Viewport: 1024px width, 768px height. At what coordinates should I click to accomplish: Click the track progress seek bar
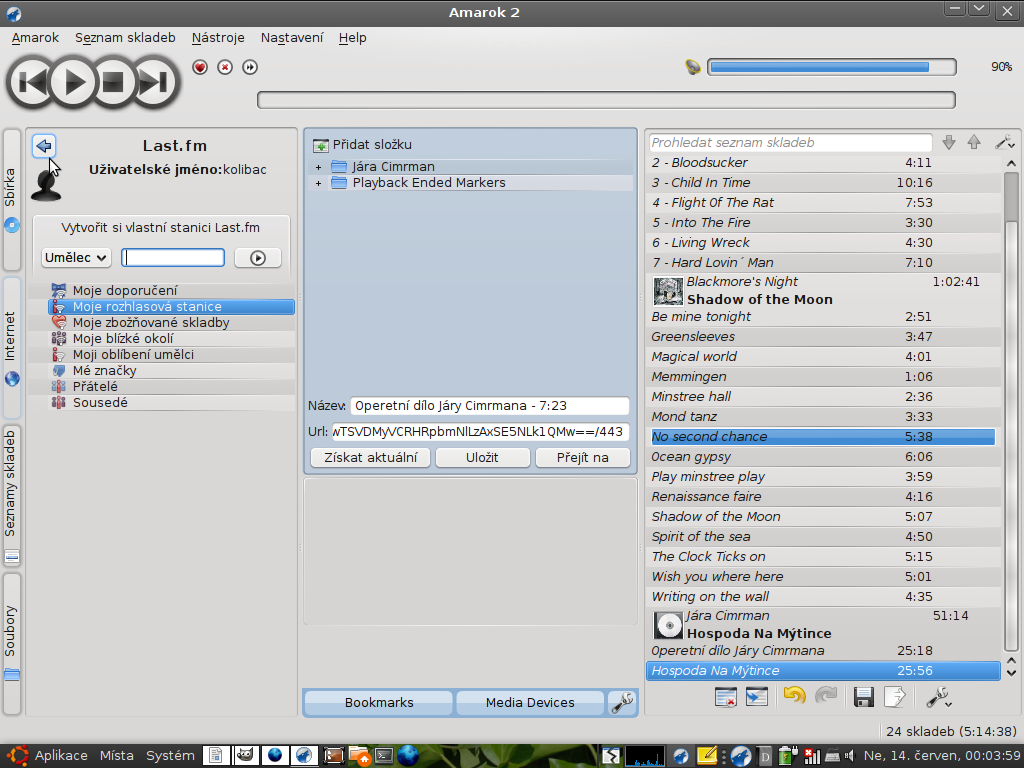pyautogui.click(x=606, y=100)
